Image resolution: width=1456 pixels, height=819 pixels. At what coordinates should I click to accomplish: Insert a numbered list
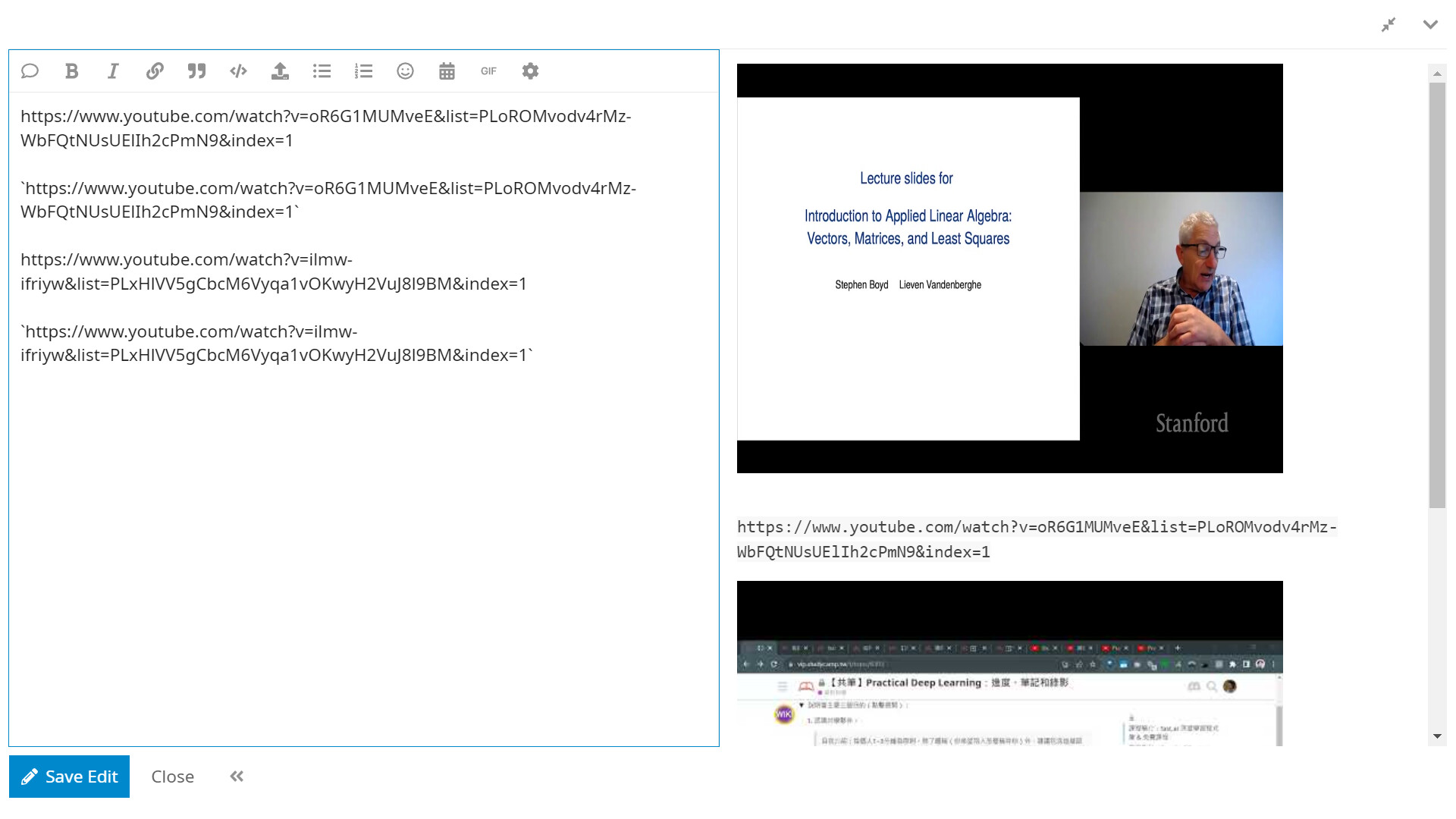[x=363, y=71]
